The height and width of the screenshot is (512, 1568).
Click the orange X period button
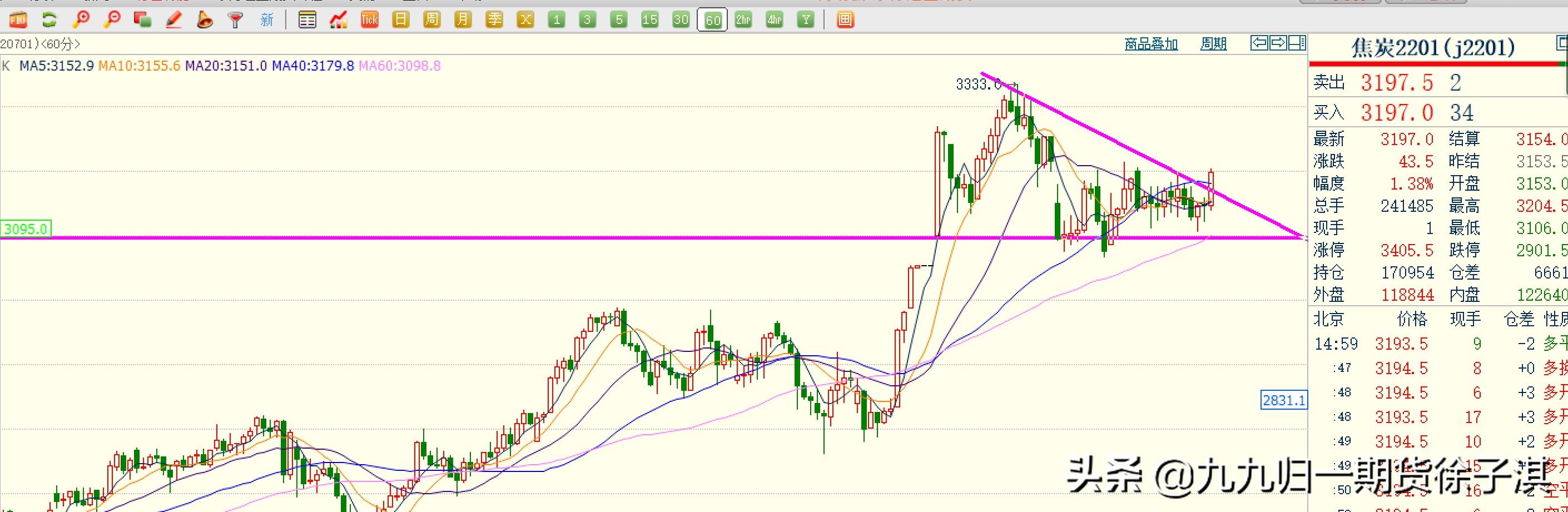(525, 20)
